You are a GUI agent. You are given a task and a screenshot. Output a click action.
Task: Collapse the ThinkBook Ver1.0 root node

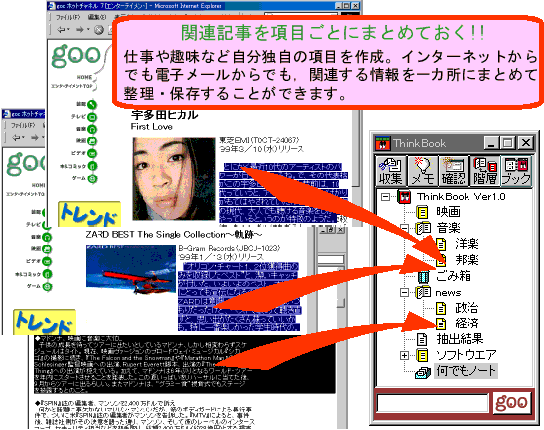(x=385, y=197)
